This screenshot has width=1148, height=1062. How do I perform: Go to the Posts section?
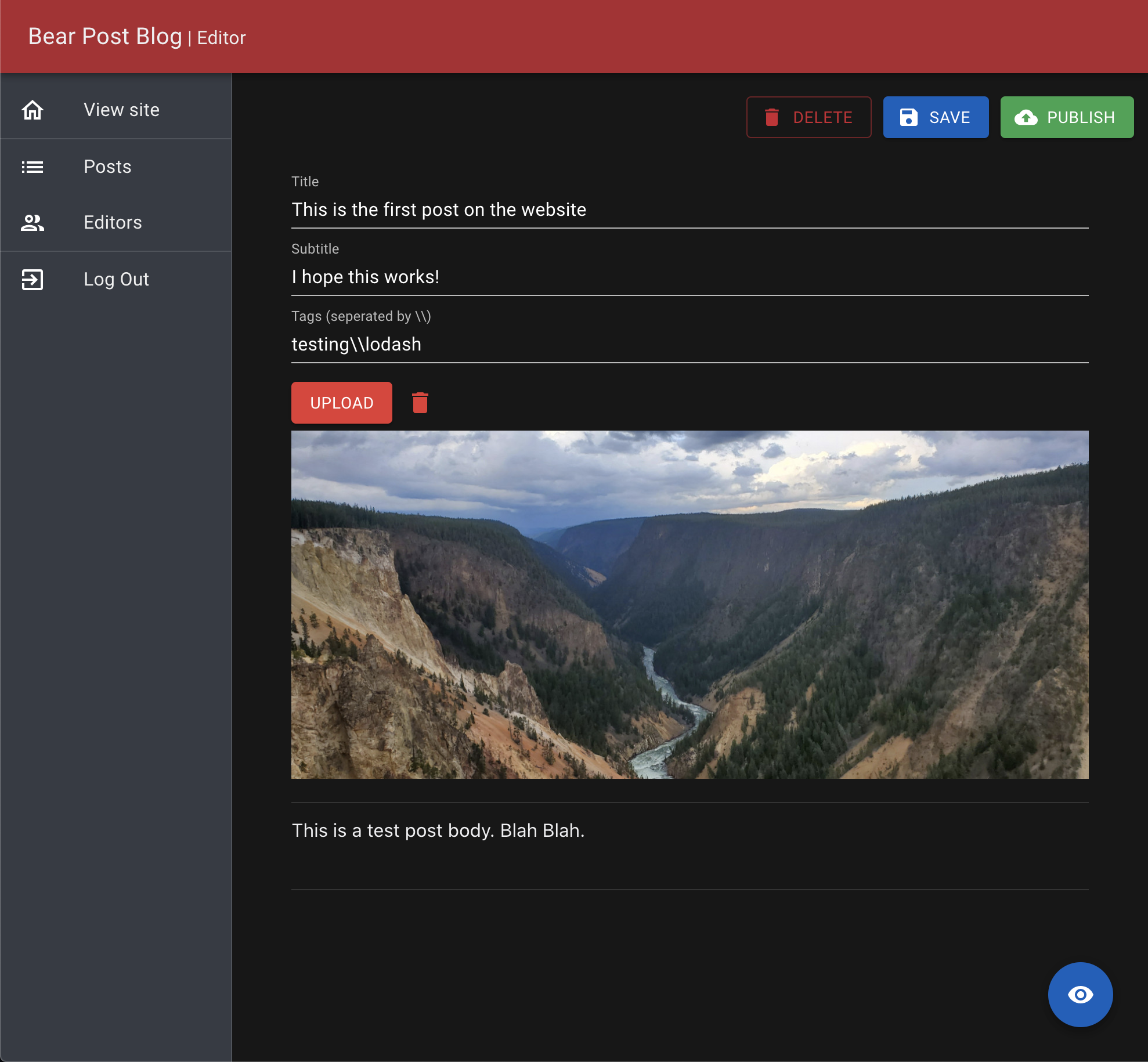107,167
